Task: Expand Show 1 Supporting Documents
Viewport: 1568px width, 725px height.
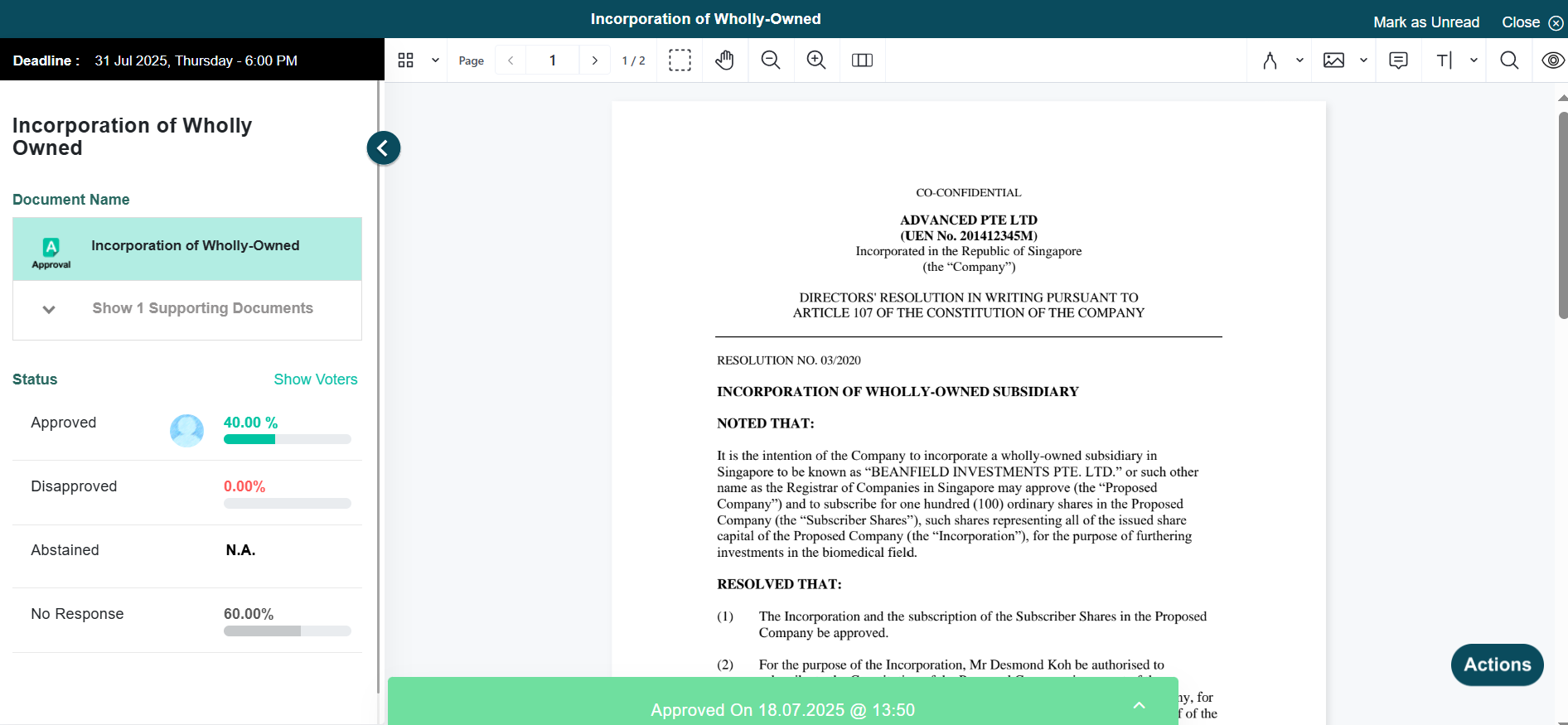Action: (187, 308)
